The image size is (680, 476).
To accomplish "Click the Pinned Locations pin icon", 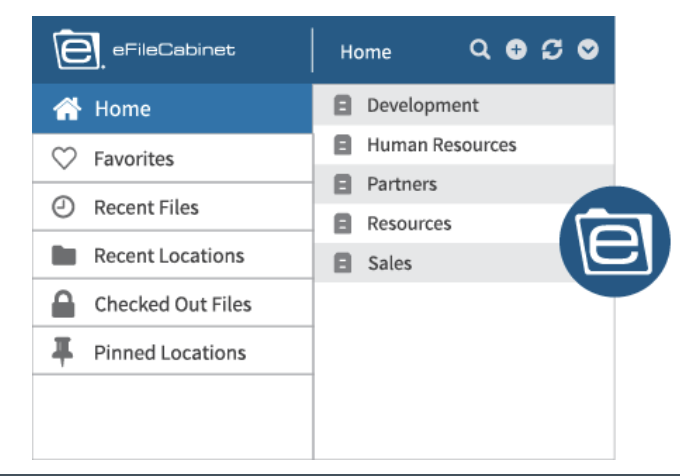I will pyautogui.click(x=63, y=352).
